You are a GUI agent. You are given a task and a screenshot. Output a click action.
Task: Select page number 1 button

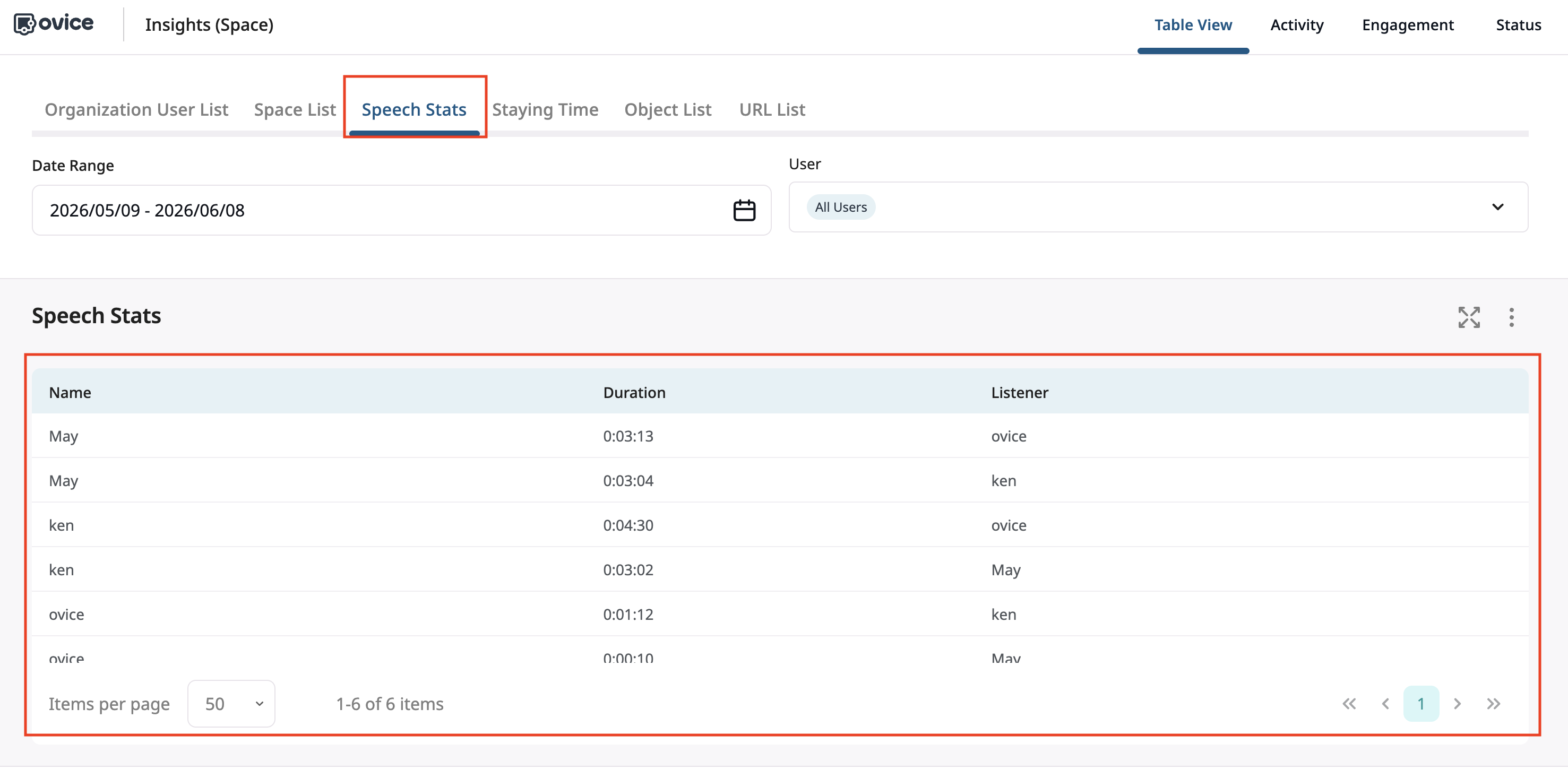click(x=1420, y=704)
